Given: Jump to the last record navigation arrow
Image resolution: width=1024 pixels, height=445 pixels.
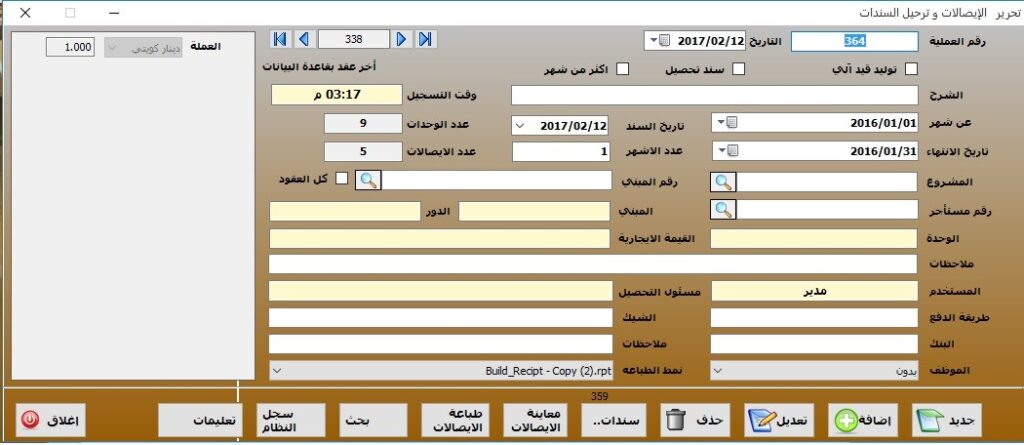Looking at the screenshot, I should tap(426, 39).
